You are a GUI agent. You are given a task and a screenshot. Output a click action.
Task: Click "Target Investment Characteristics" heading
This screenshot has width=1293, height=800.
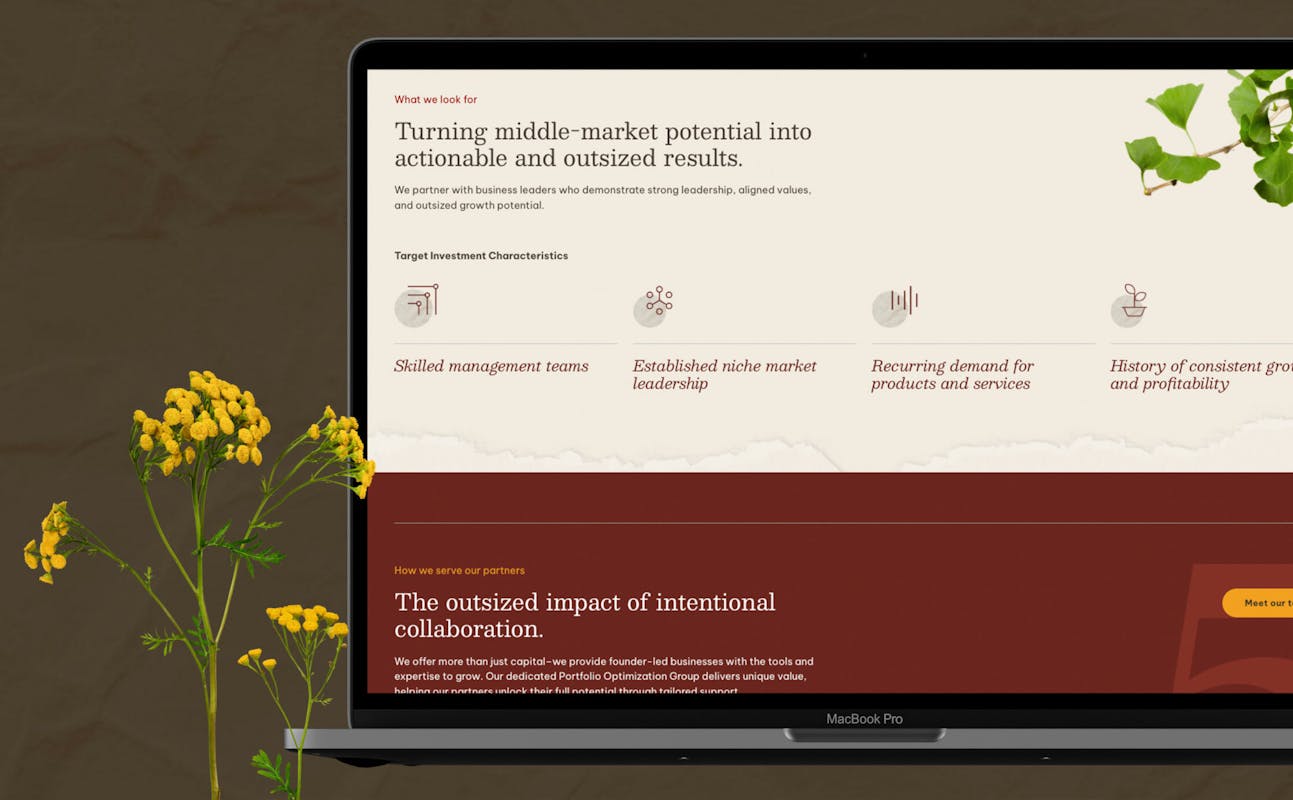pyautogui.click(x=481, y=256)
